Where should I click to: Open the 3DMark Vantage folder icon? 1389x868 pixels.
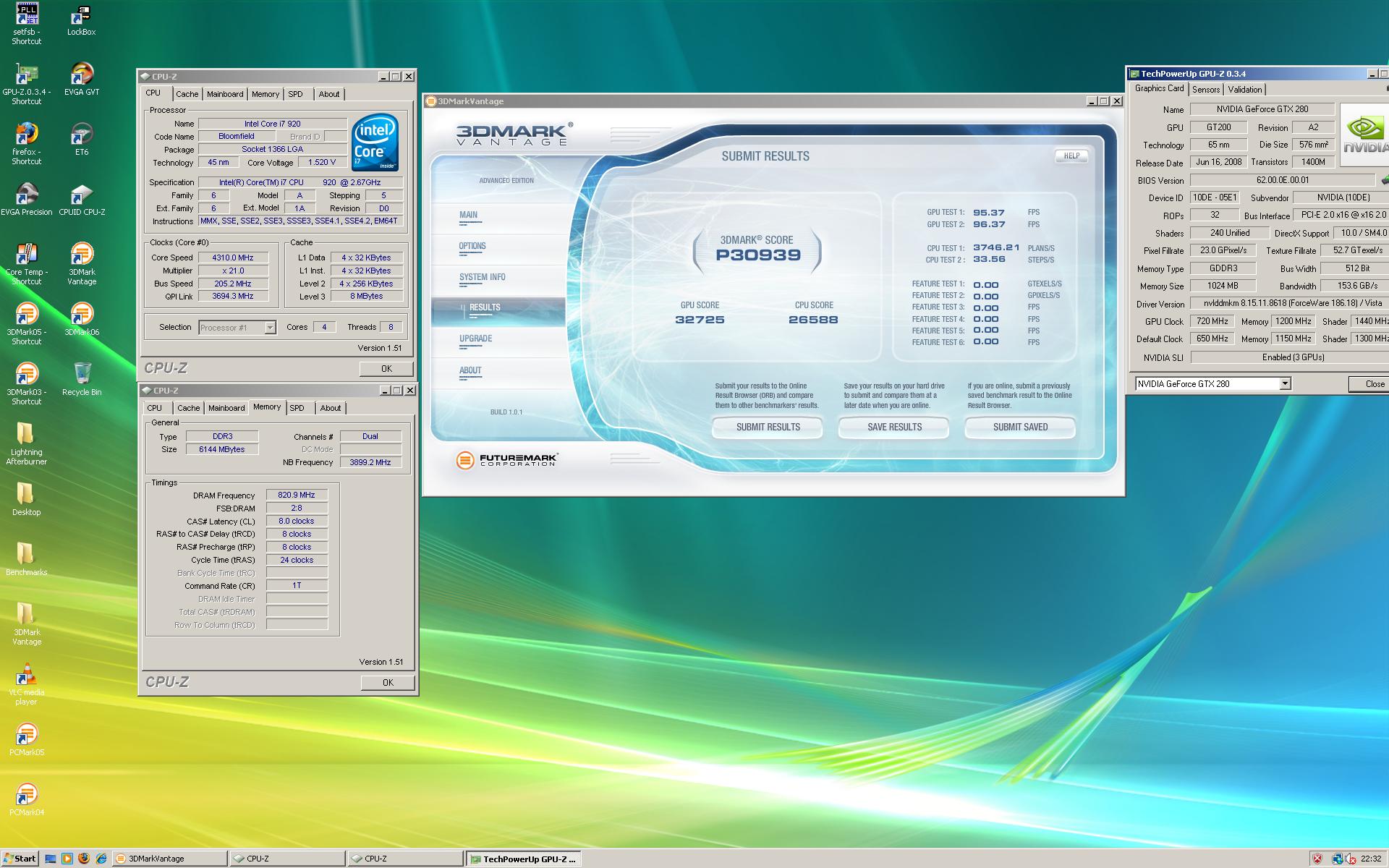tap(27, 624)
